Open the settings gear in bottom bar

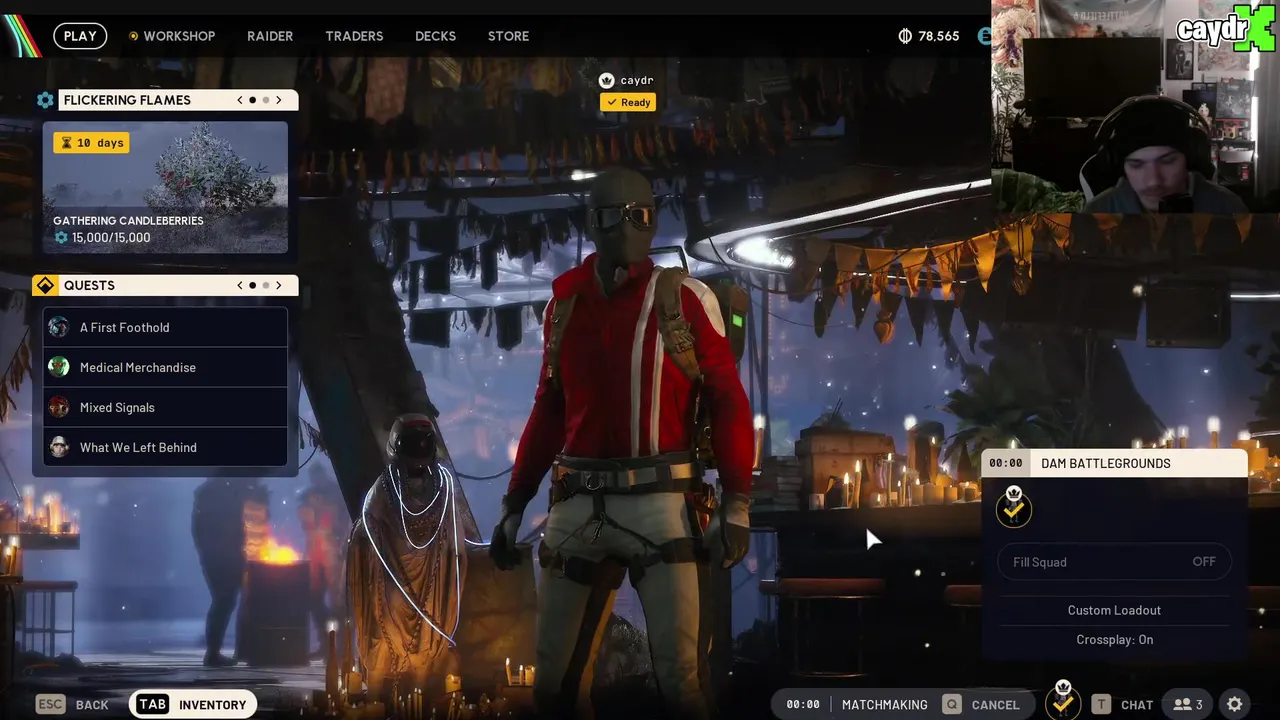pos(1235,704)
